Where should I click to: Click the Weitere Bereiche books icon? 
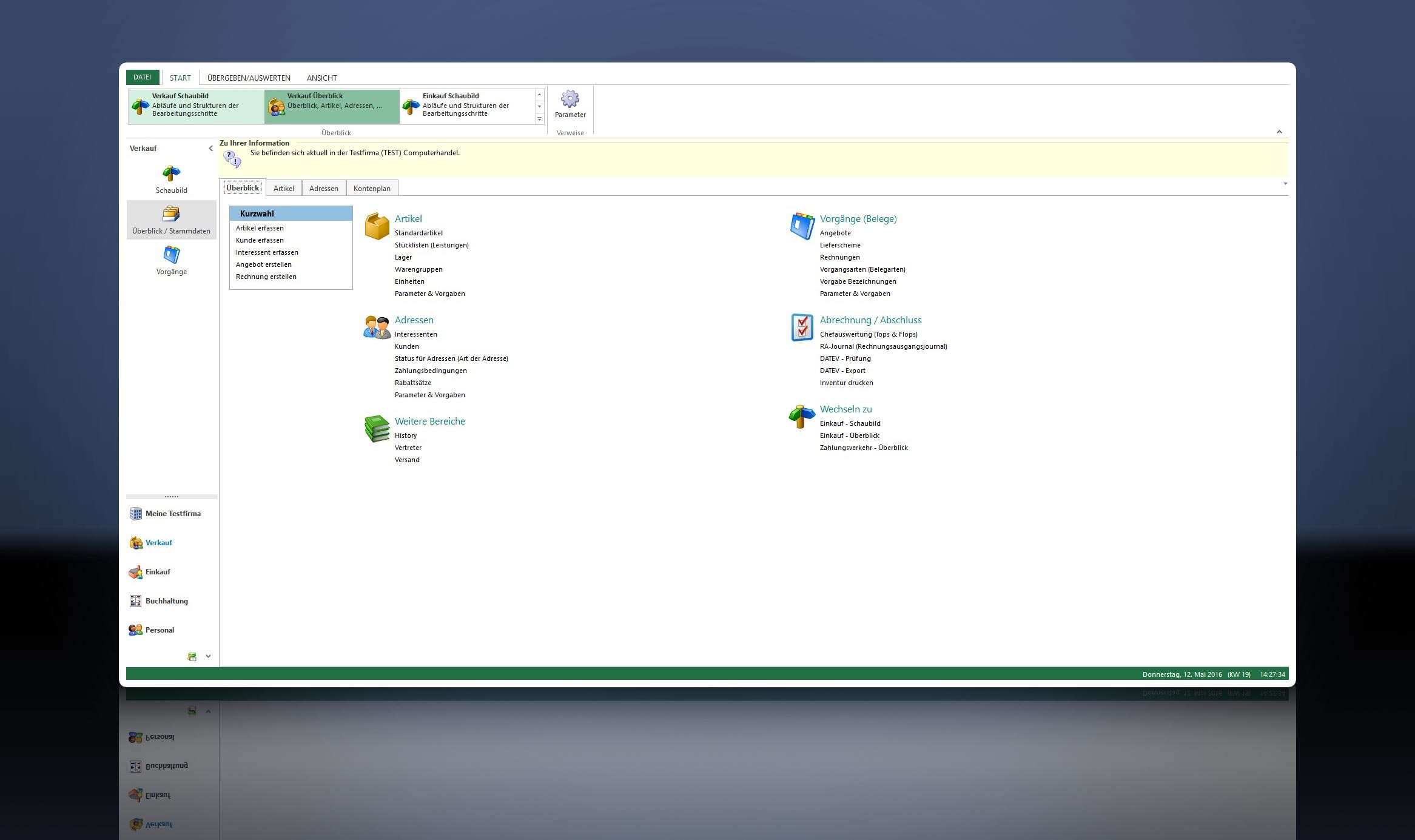coord(377,429)
